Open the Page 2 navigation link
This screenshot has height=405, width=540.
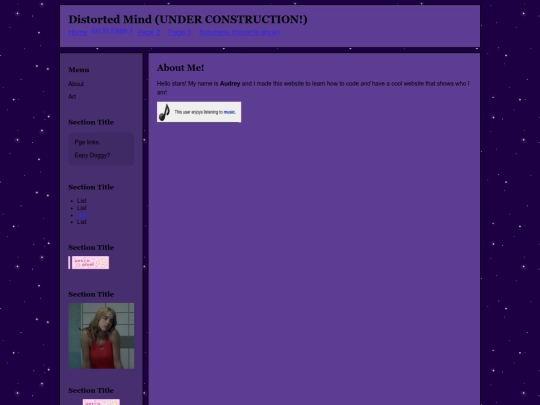pyautogui.click(x=149, y=32)
